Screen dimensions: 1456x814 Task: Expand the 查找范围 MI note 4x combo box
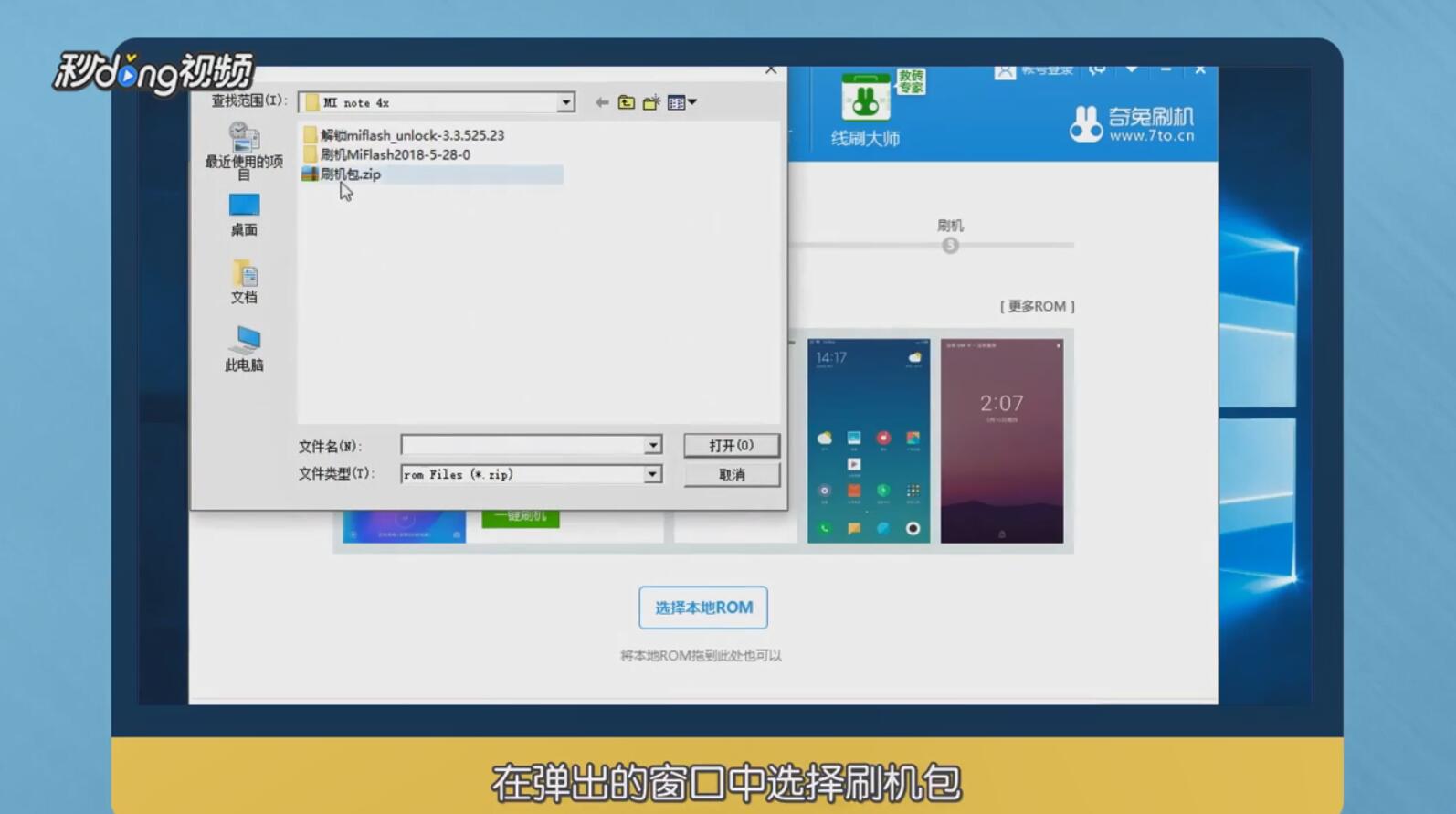coord(566,102)
